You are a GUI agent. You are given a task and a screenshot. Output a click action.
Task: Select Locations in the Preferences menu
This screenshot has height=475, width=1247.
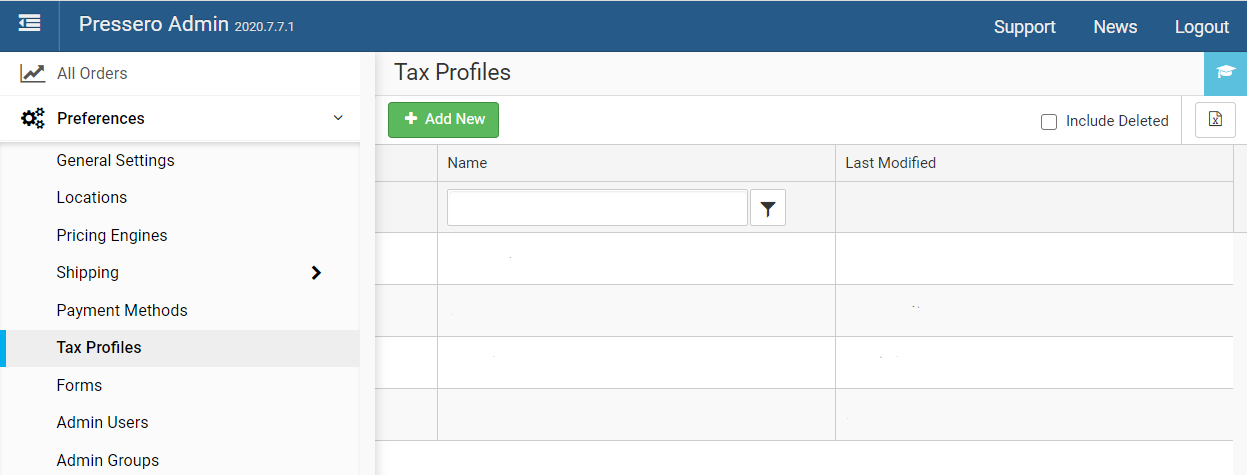(92, 197)
